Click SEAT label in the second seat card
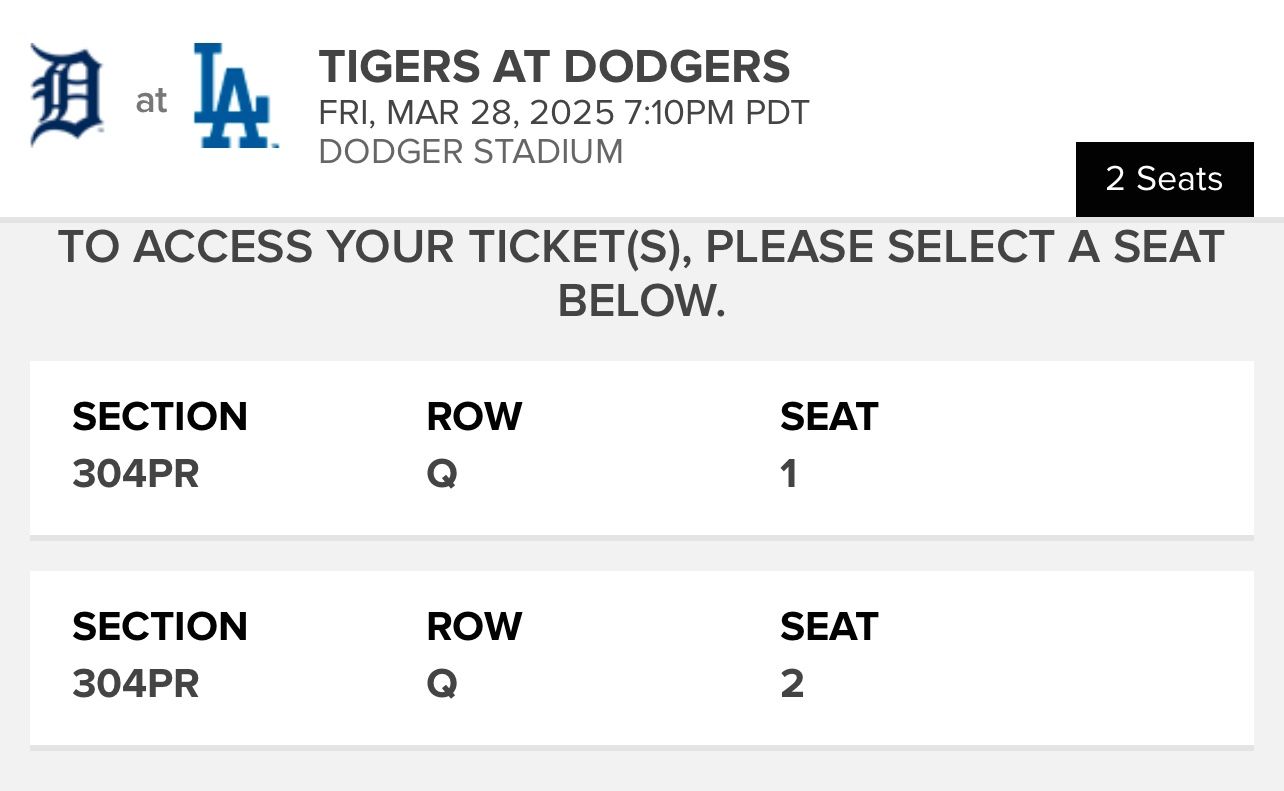 click(828, 627)
